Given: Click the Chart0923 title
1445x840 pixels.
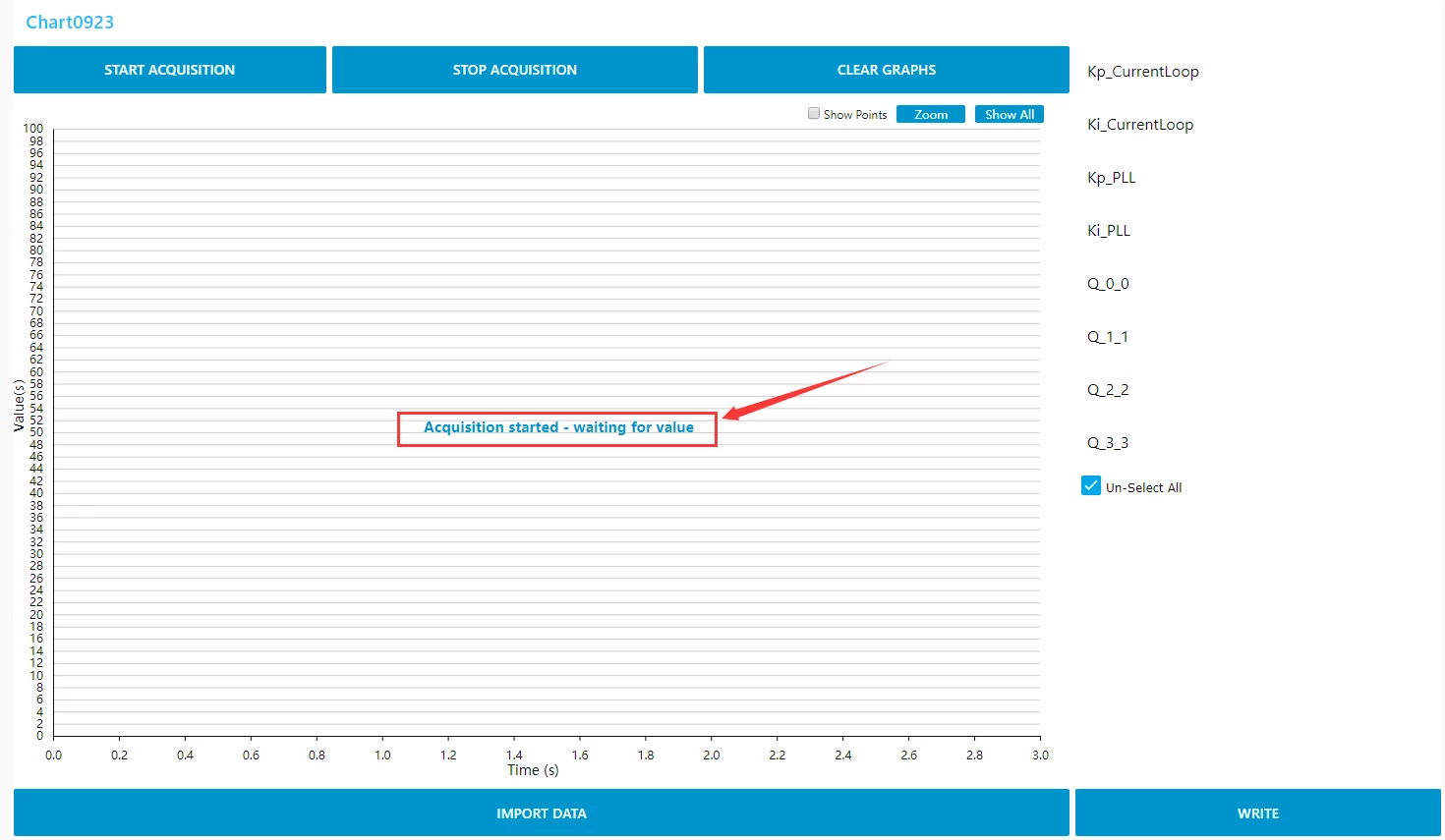Looking at the screenshot, I should pyautogui.click(x=70, y=22).
